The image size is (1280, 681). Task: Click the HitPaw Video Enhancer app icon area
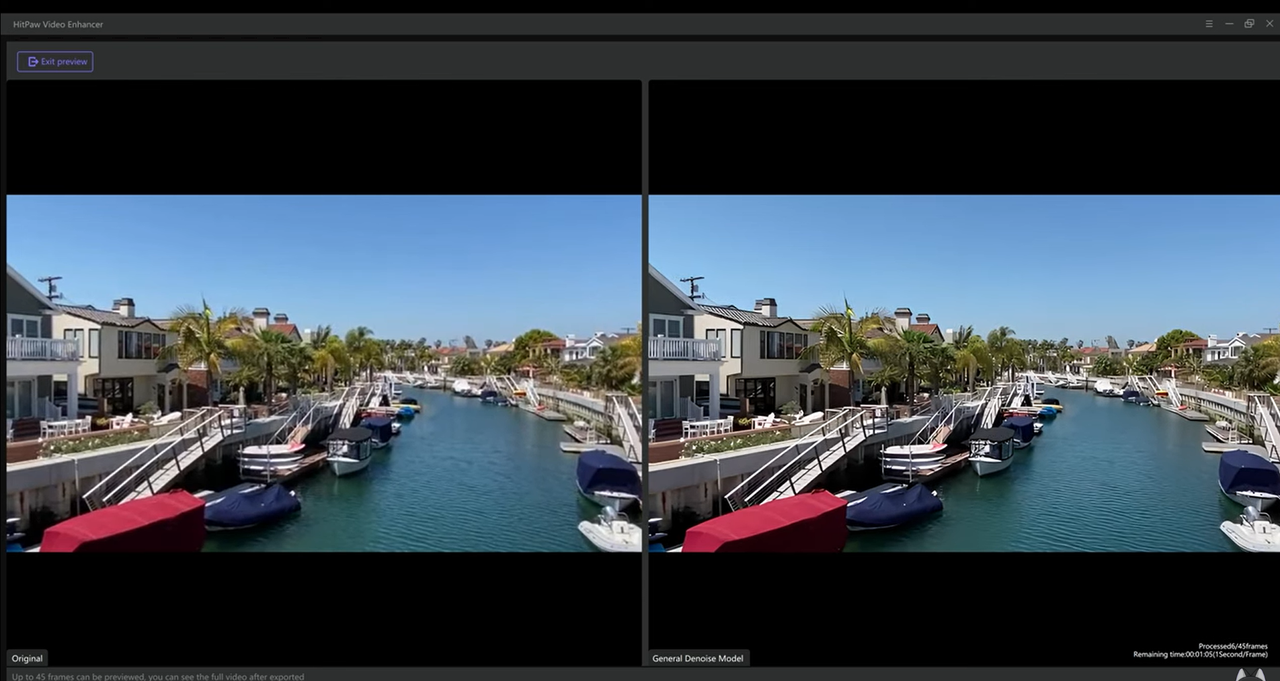[x=8, y=23]
